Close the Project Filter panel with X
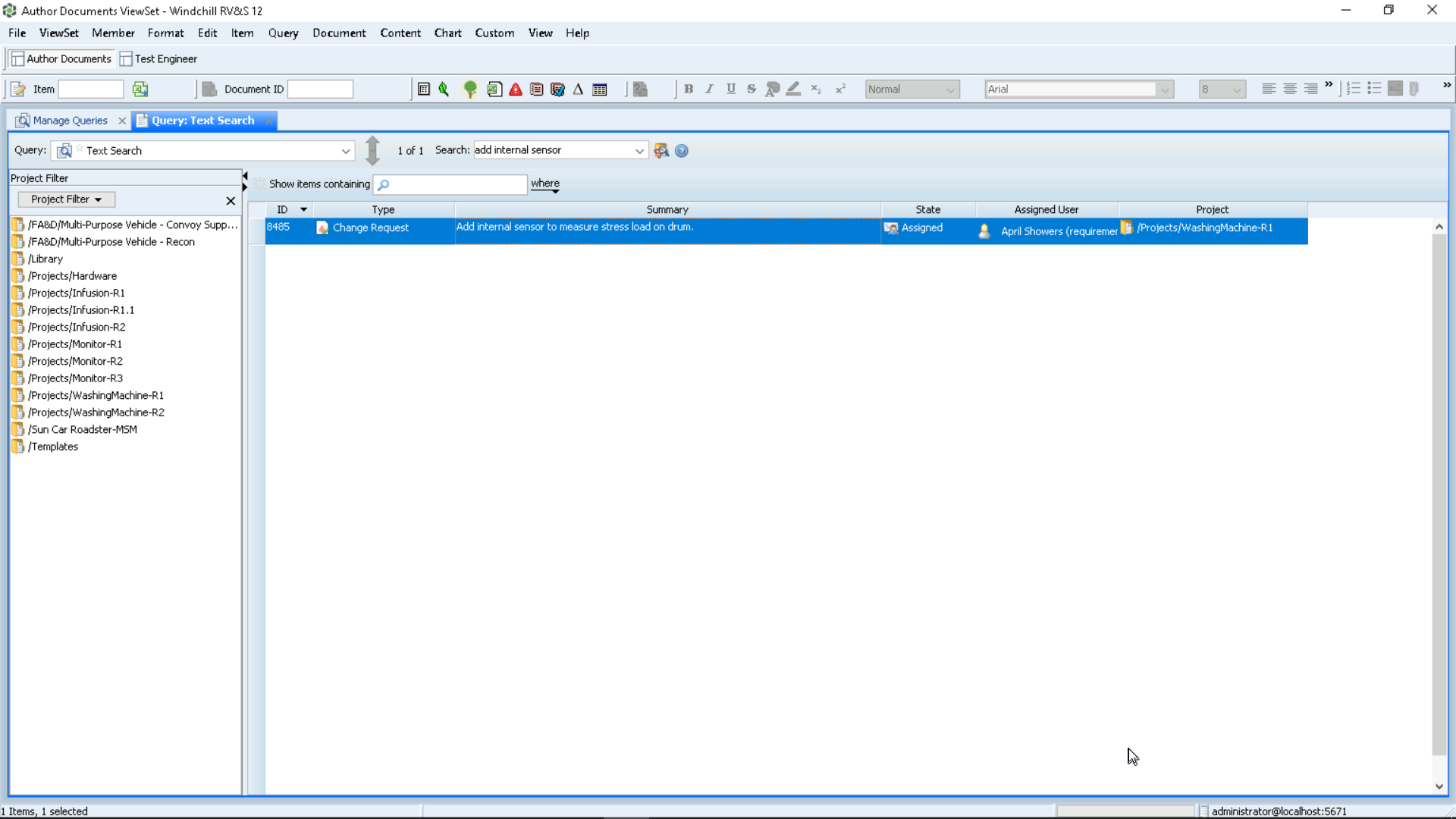1456x819 pixels. pos(231,201)
